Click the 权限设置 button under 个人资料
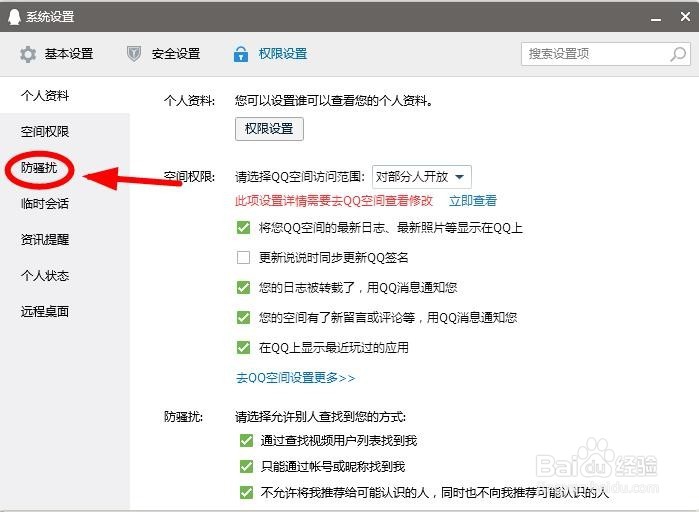 (x=269, y=129)
